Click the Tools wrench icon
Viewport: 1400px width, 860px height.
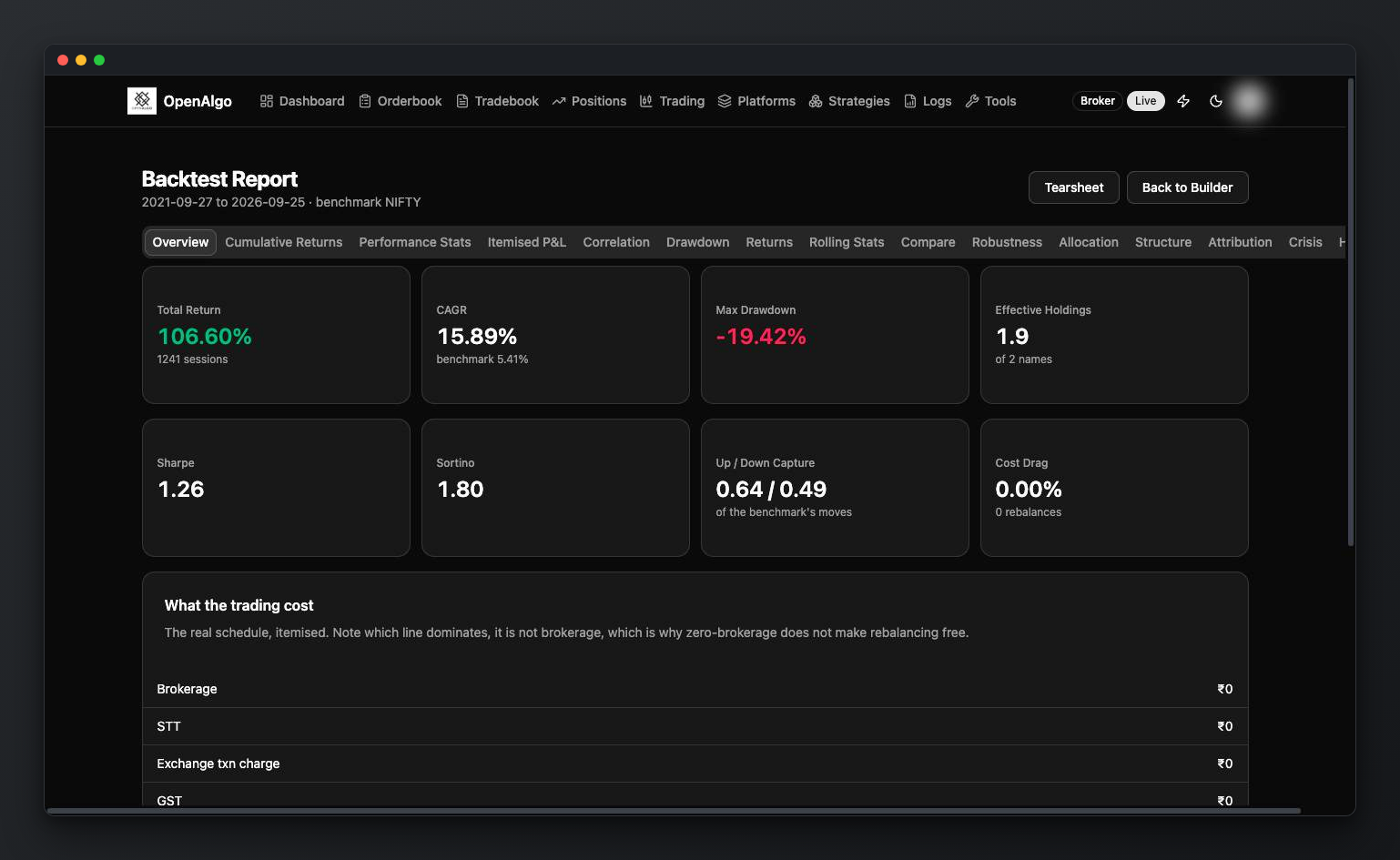(x=972, y=101)
